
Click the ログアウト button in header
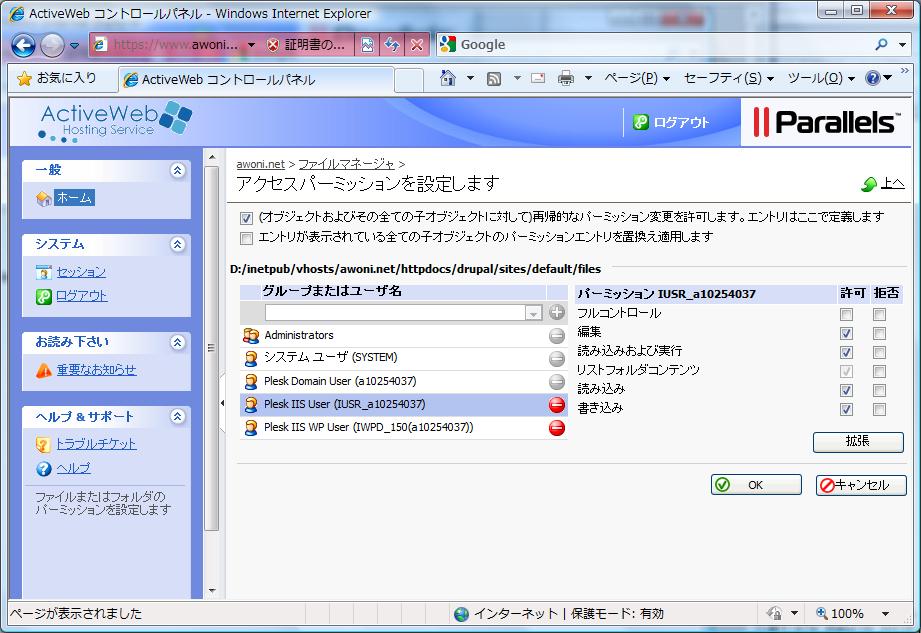pos(671,122)
